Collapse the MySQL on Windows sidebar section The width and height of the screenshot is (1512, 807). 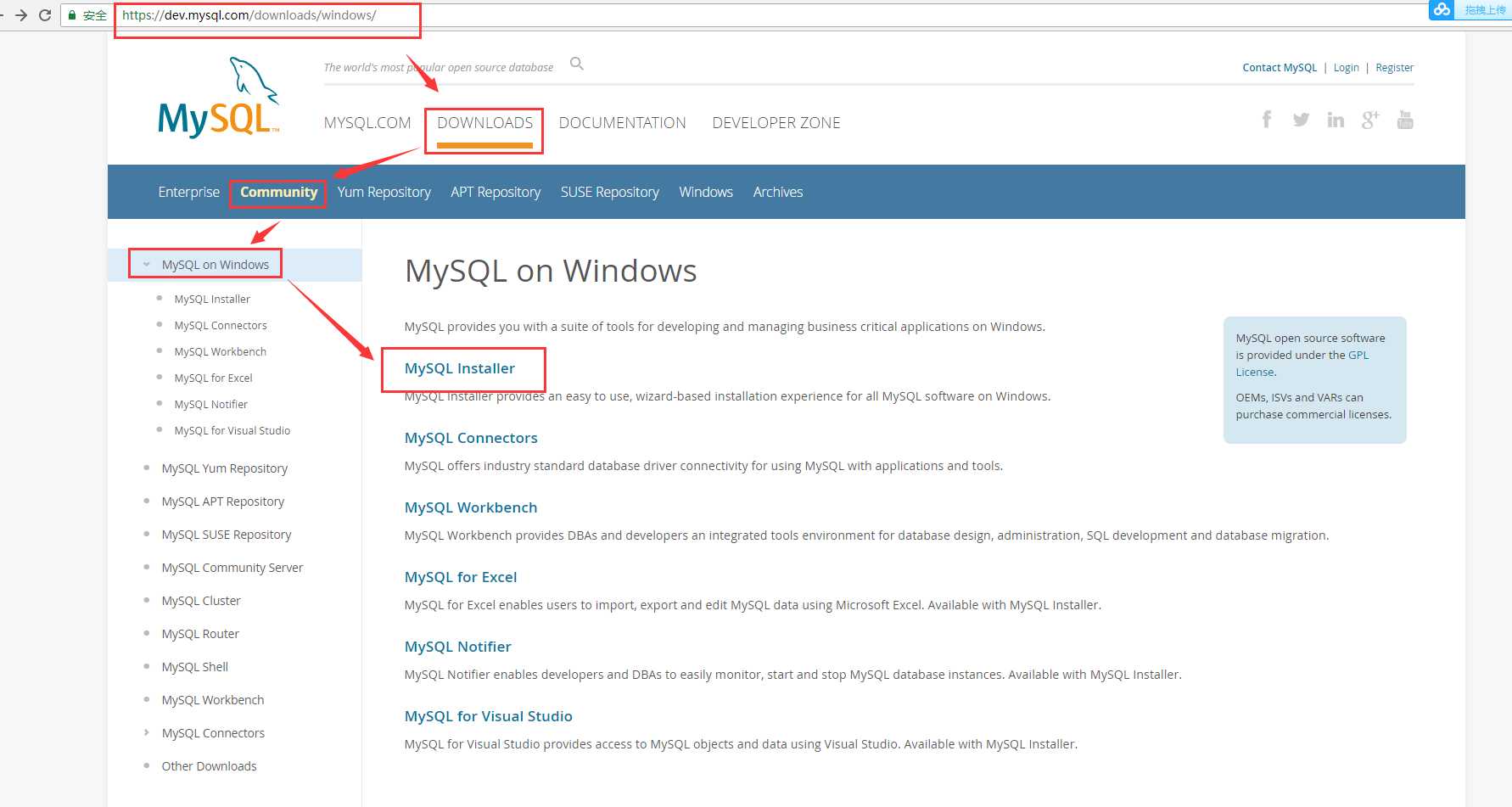click(147, 265)
